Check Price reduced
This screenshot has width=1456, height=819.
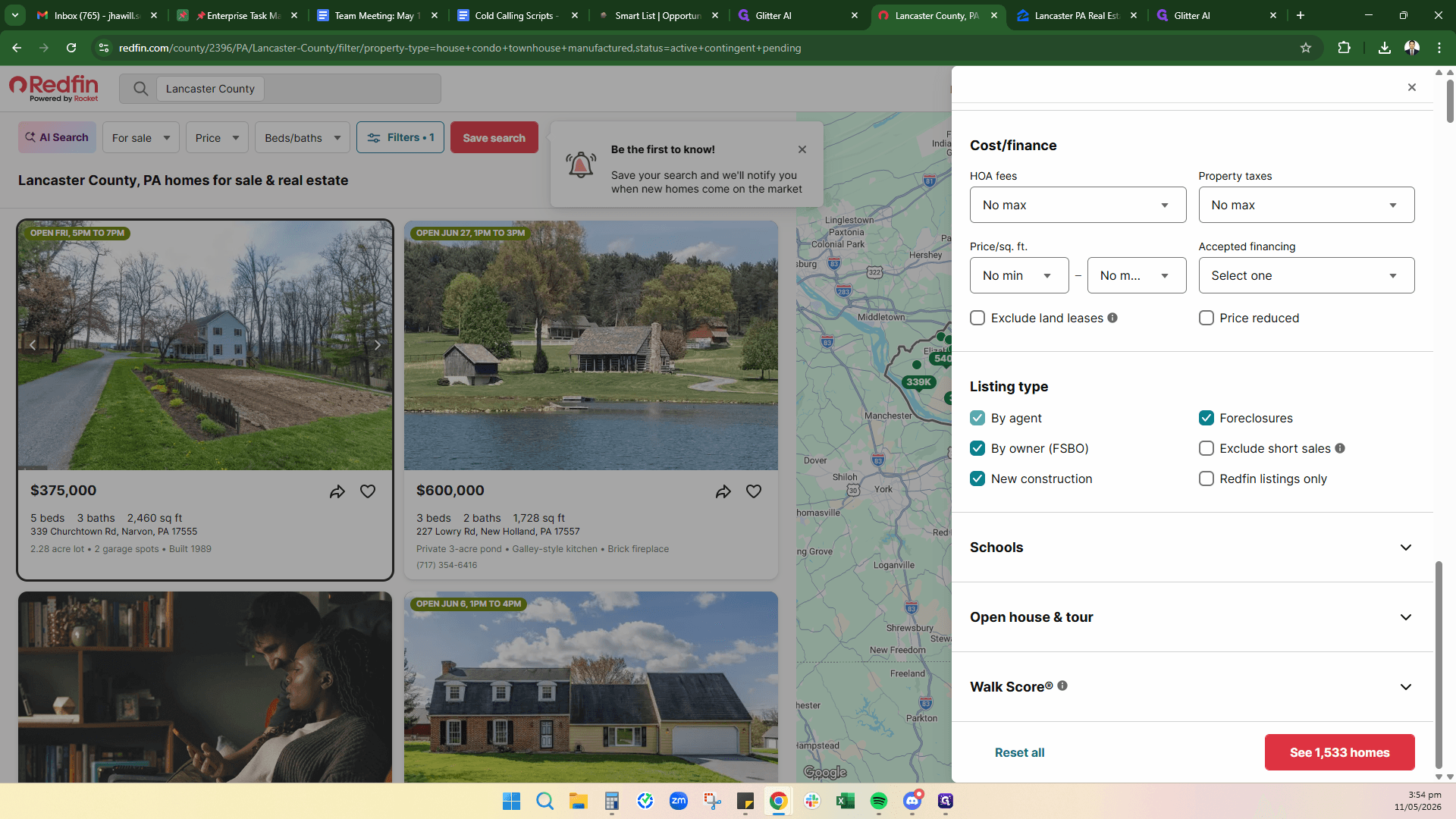[1207, 318]
